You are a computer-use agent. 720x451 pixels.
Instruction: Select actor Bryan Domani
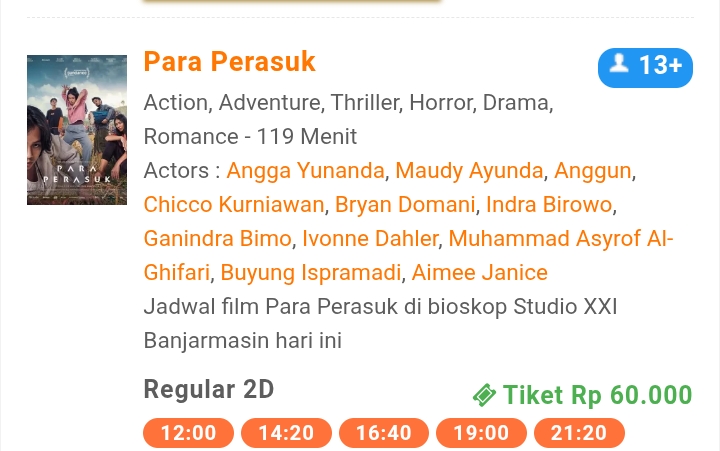tap(405, 204)
